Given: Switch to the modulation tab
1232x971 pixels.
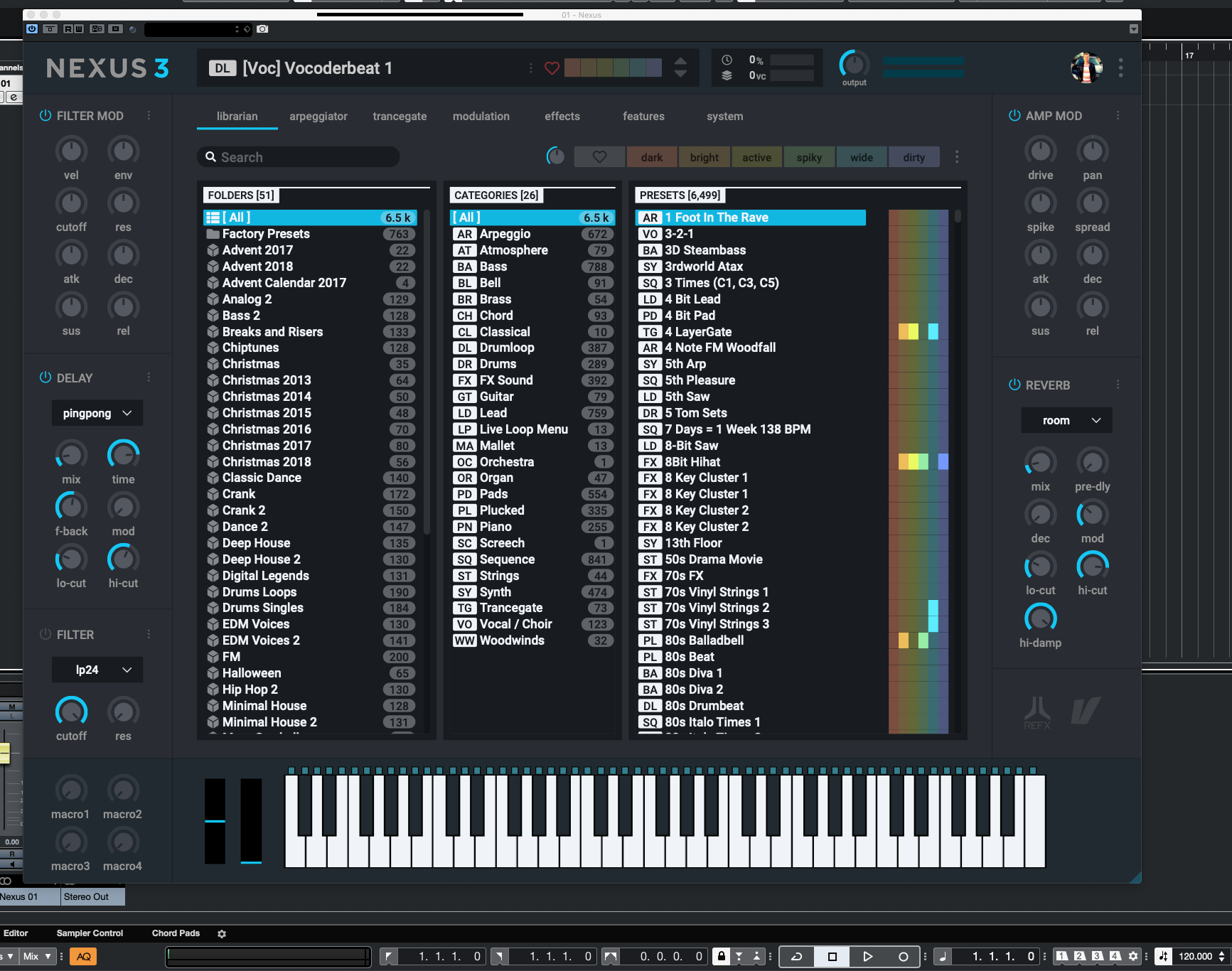Looking at the screenshot, I should point(481,116).
